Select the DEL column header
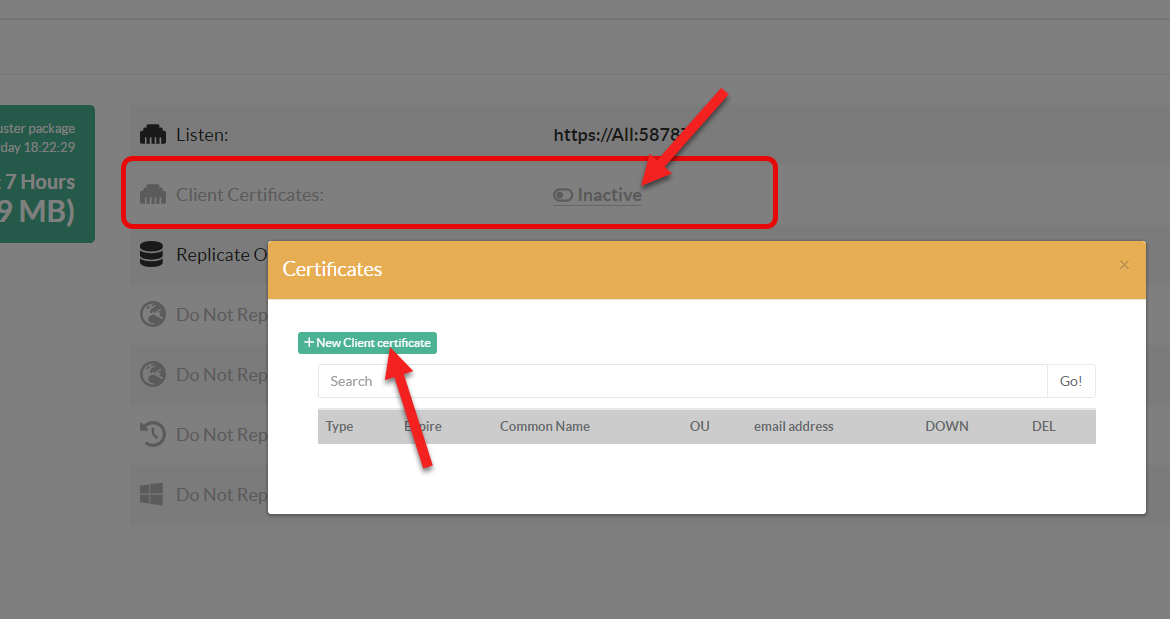1170x619 pixels. pos(1043,426)
